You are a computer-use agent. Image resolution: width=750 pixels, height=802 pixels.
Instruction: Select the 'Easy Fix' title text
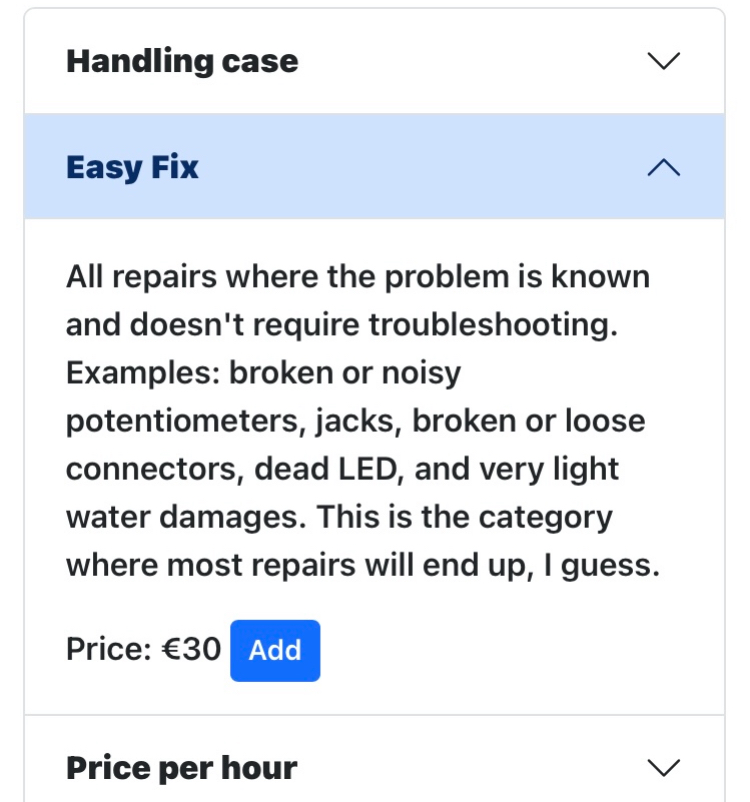(x=132, y=167)
